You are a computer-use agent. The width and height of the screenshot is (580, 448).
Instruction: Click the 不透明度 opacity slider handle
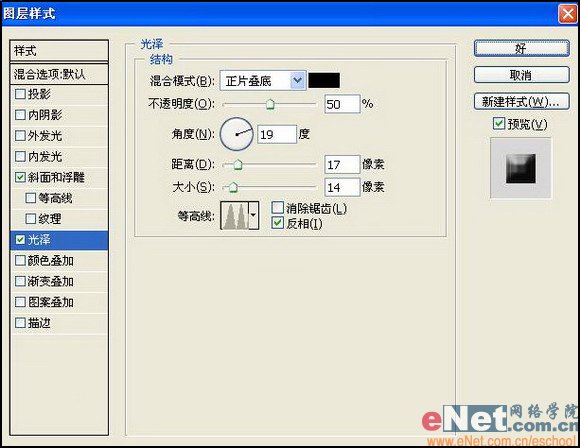pos(270,104)
